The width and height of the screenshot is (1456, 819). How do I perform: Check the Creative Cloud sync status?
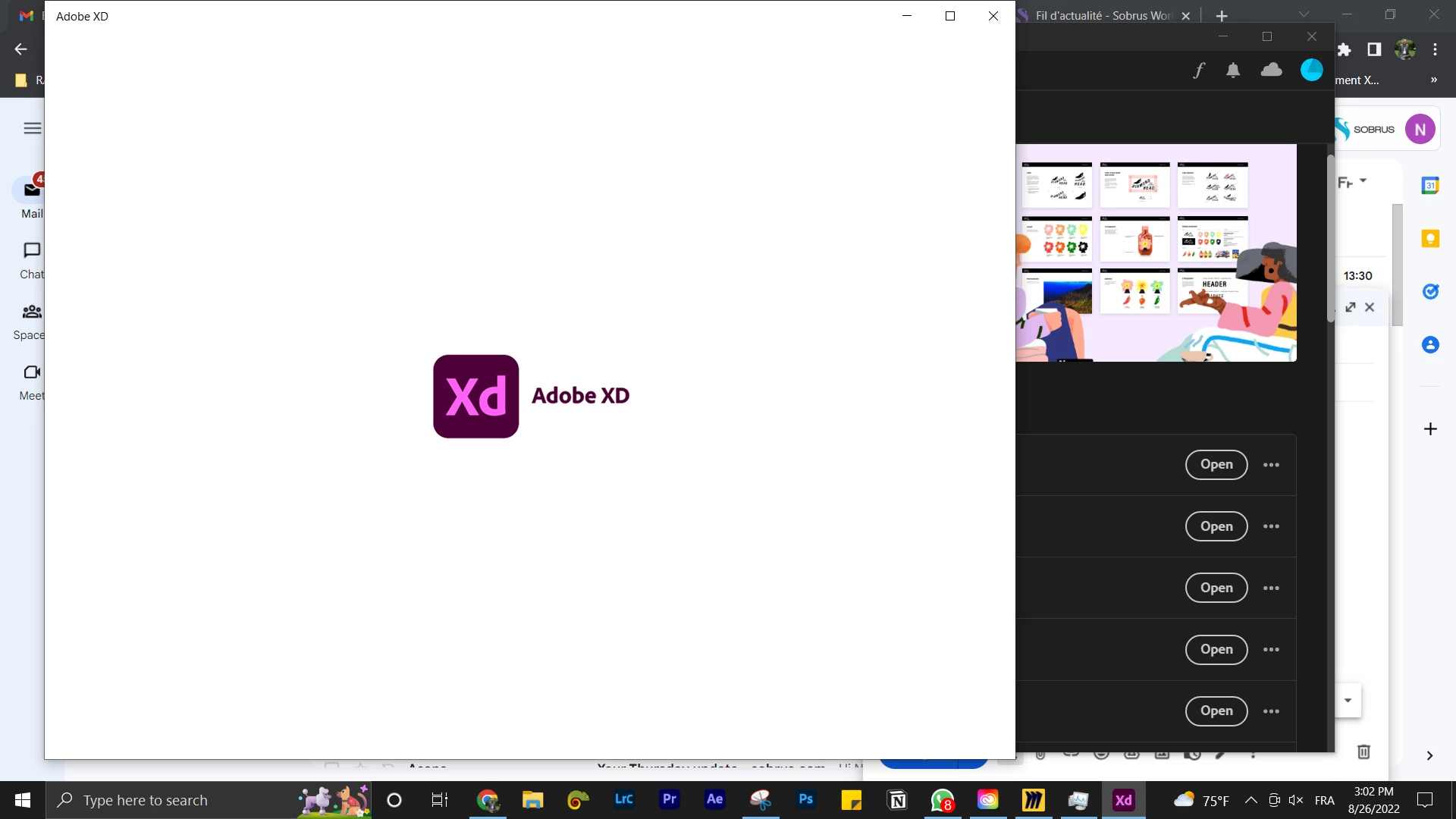pos(1271,71)
